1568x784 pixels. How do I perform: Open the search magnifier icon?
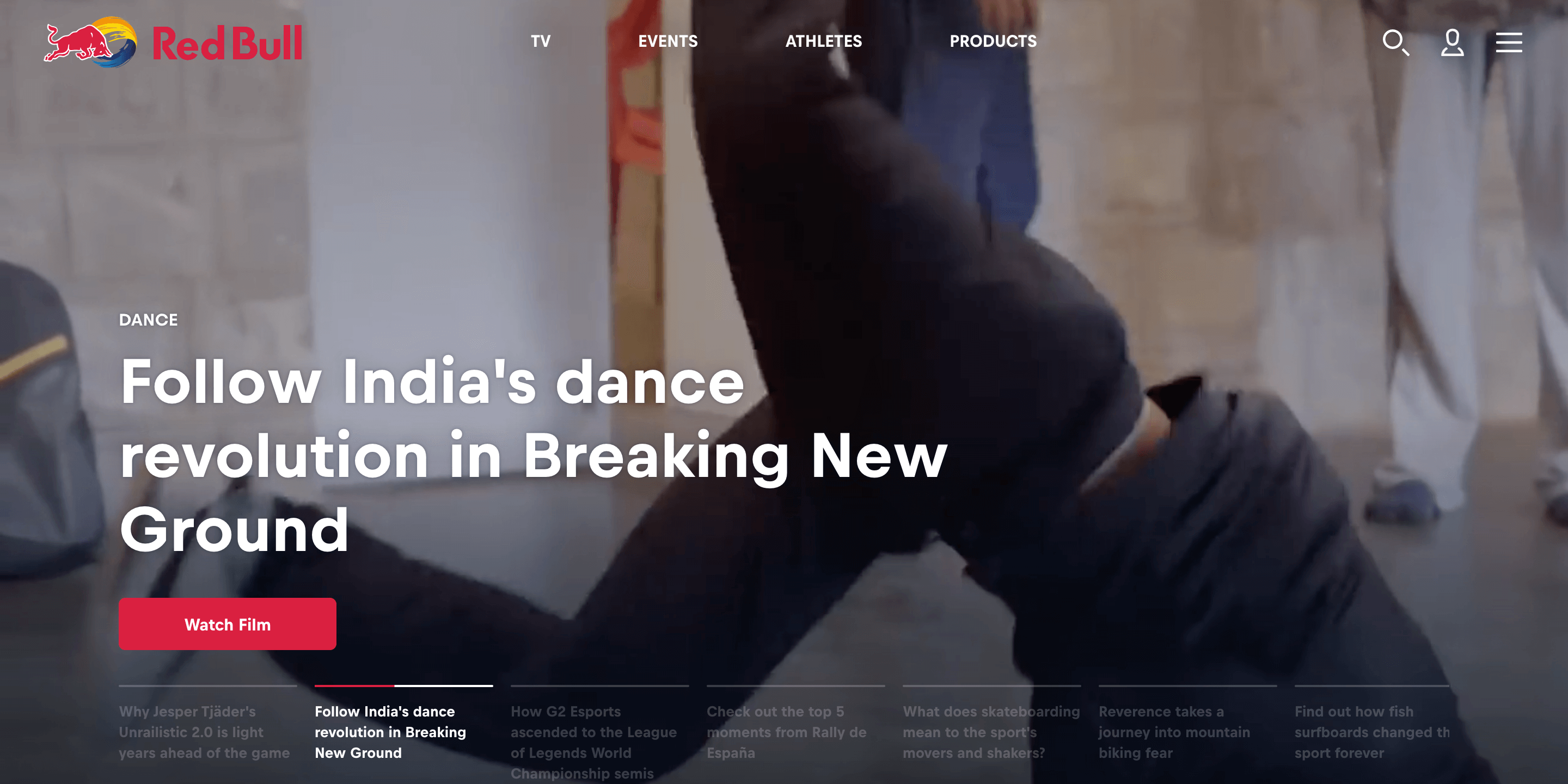[x=1395, y=42]
